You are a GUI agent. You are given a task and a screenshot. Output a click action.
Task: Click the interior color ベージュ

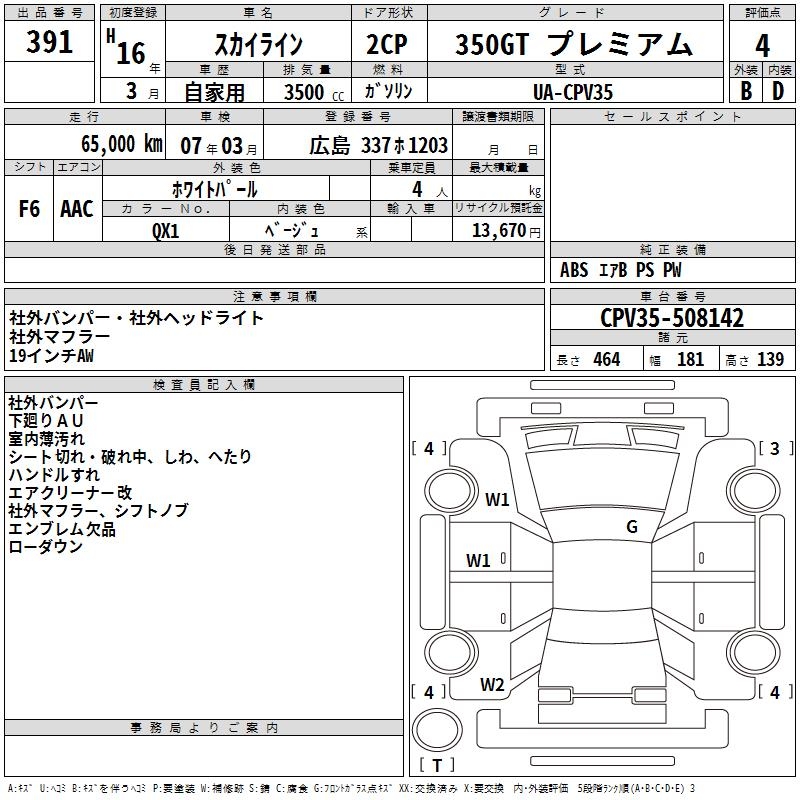click(x=291, y=231)
